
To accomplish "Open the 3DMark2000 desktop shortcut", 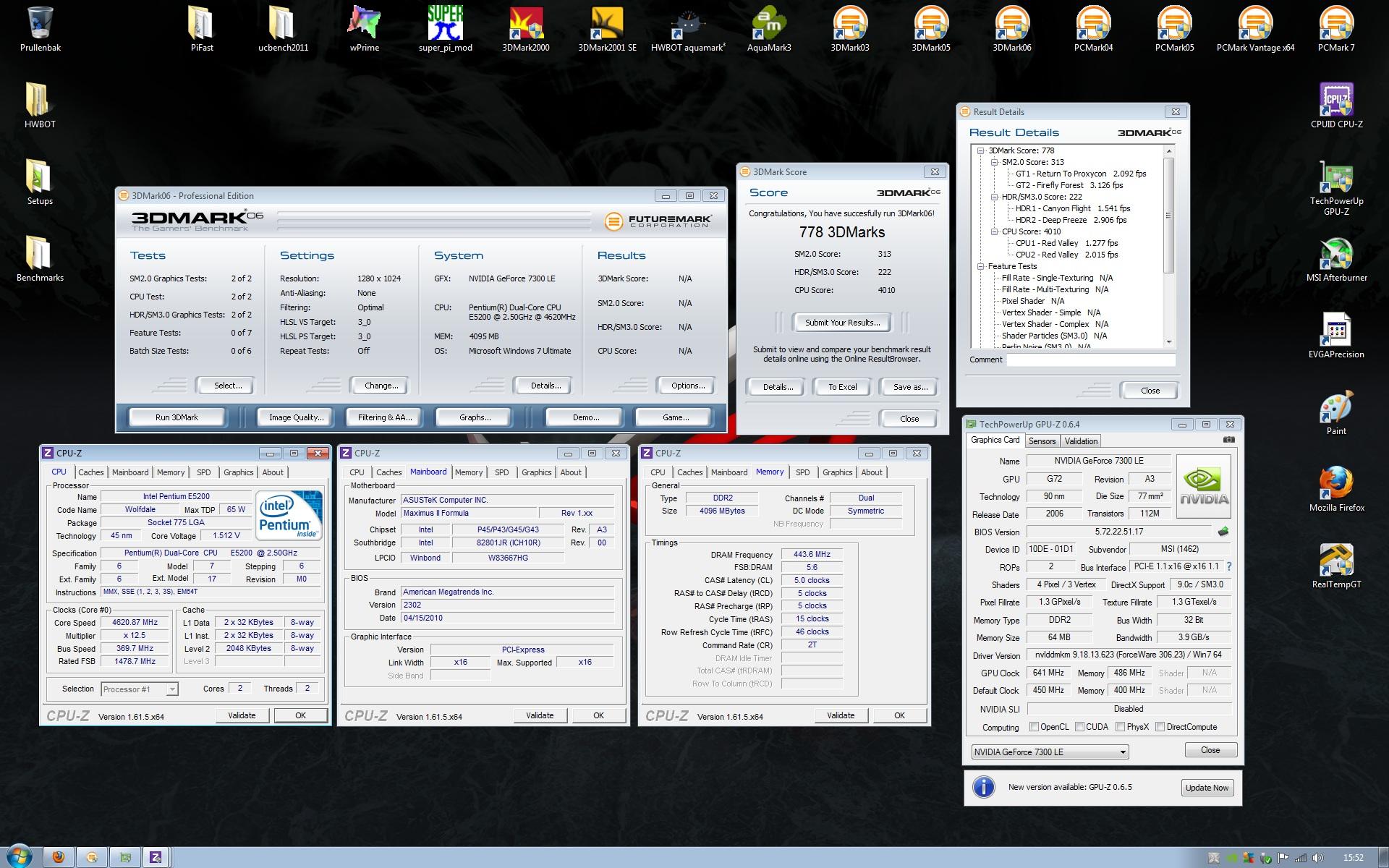I will [526, 29].
